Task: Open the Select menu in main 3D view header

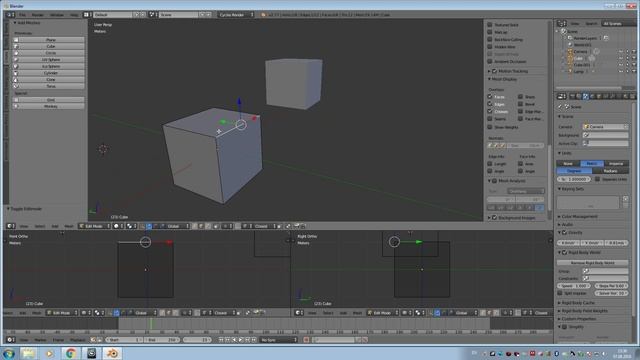Action: (x=40, y=226)
